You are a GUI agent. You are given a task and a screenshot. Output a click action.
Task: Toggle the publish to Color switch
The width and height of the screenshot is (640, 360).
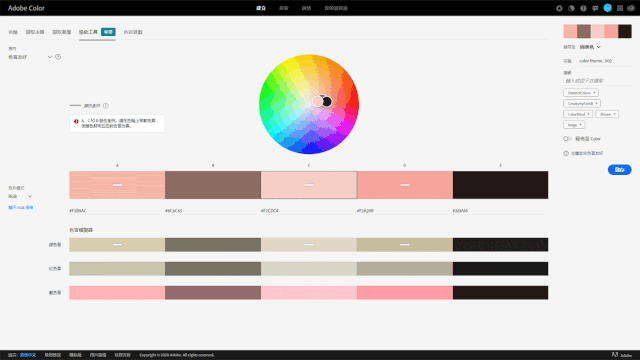click(x=567, y=139)
